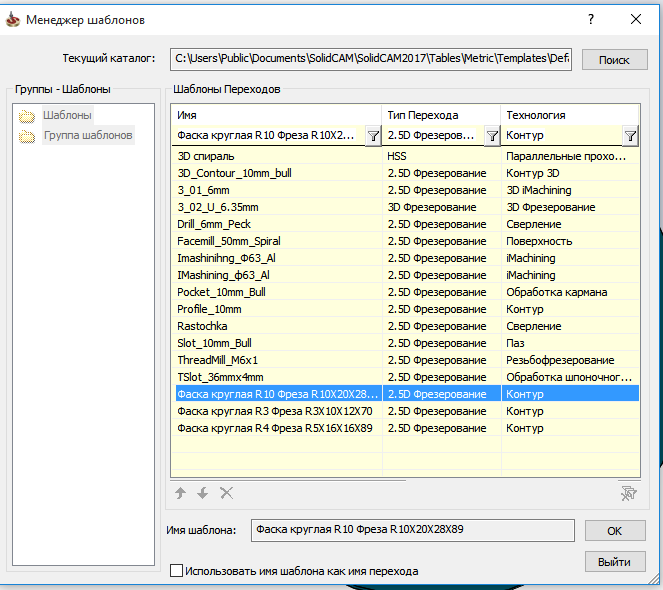Click the Обработка кармана technology cell
This screenshot has height=590, width=663.
point(570,292)
